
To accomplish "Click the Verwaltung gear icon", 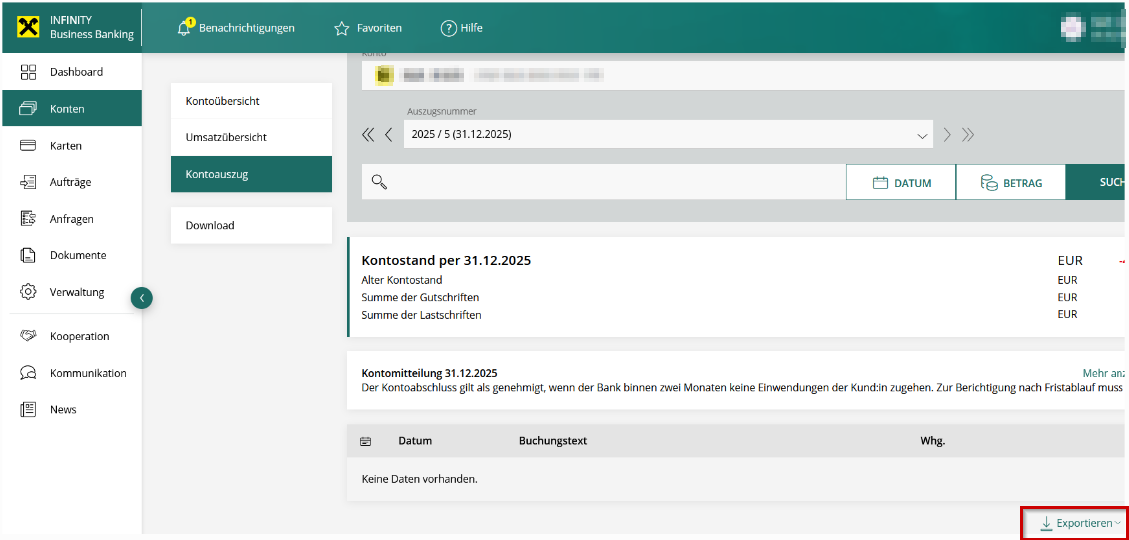I will pos(28,292).
